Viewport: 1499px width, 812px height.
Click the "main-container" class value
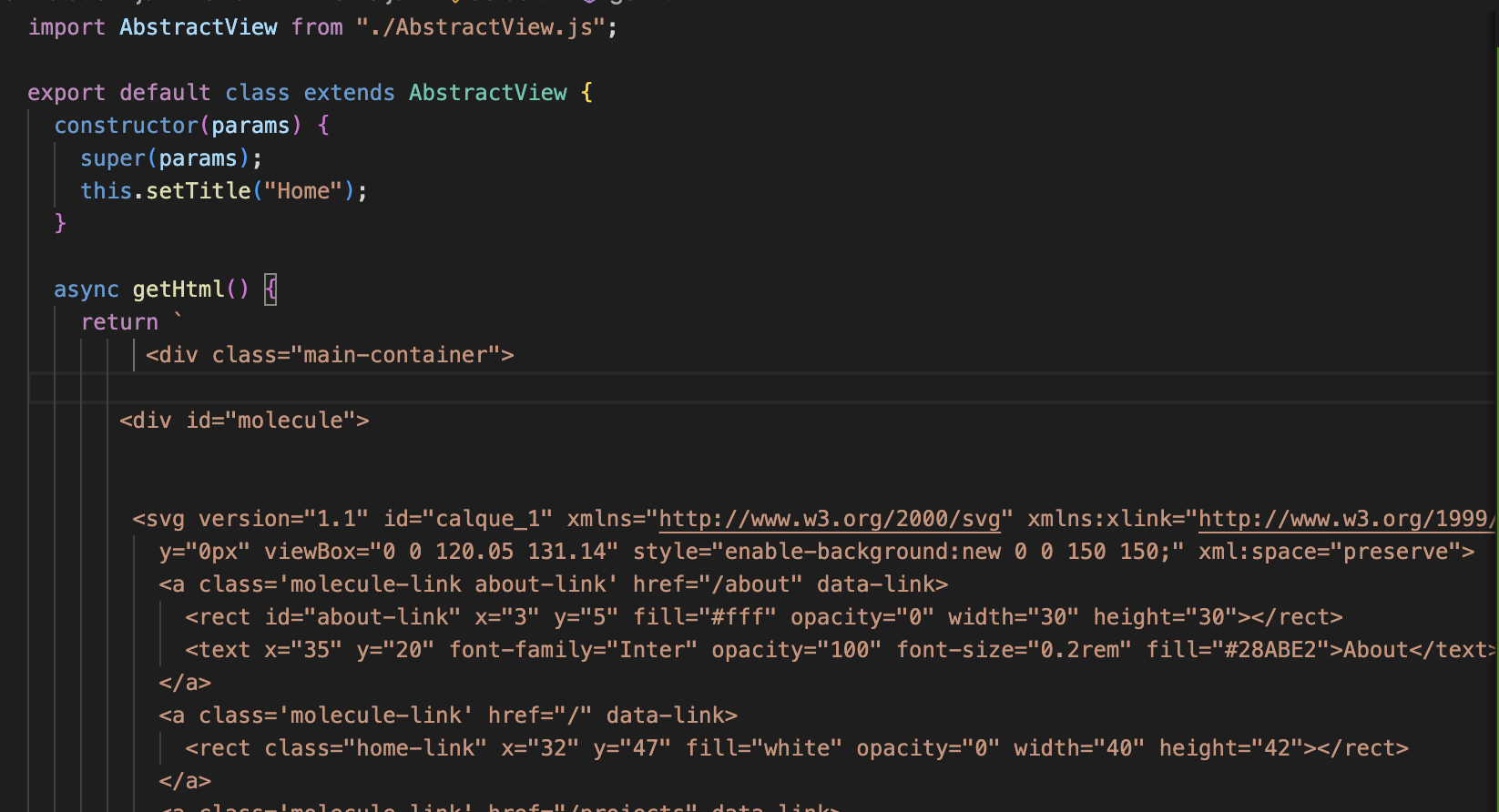point(395,355)
